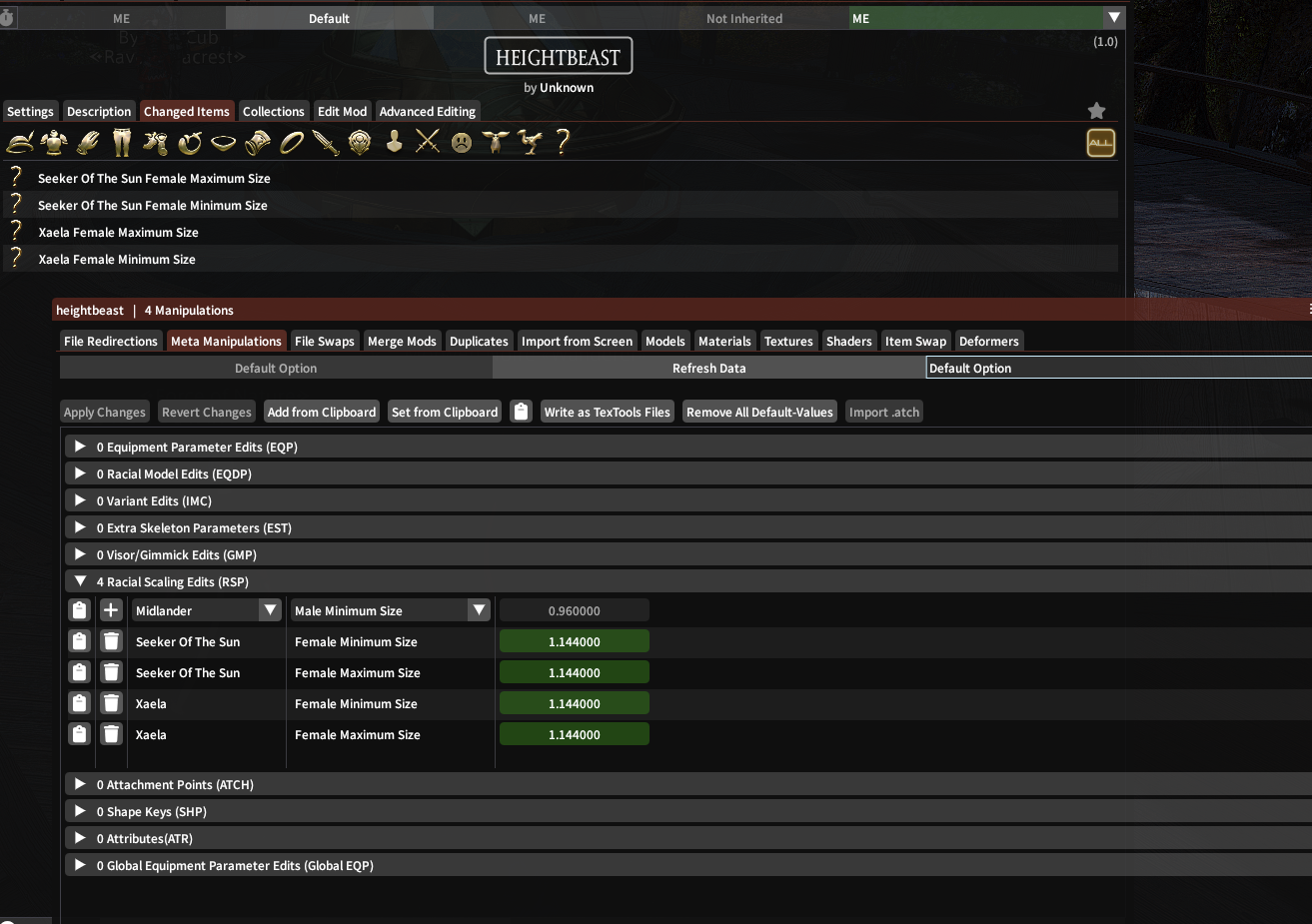The height and width of the screenshot is (924, 1312).
Task: Edit Xaela Female Maximum Size value field
Action: click(x=575, y=734)
